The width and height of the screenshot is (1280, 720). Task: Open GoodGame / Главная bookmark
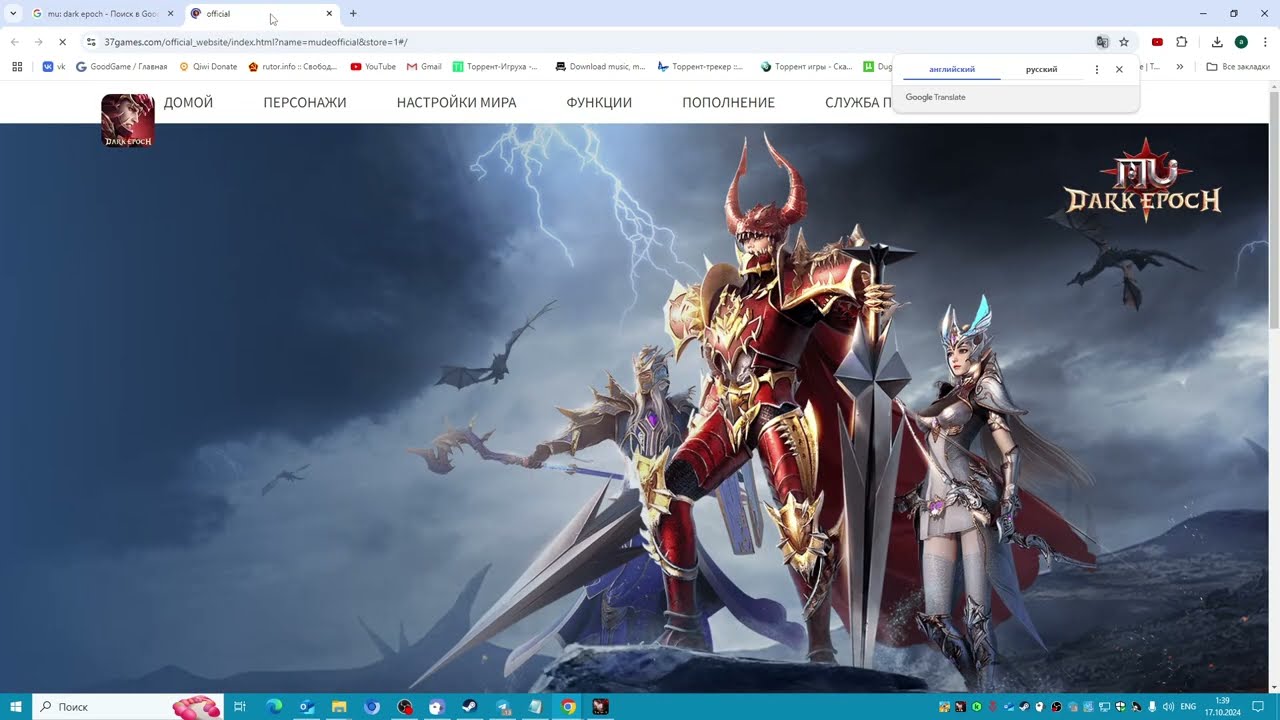(x=121, y=67)
